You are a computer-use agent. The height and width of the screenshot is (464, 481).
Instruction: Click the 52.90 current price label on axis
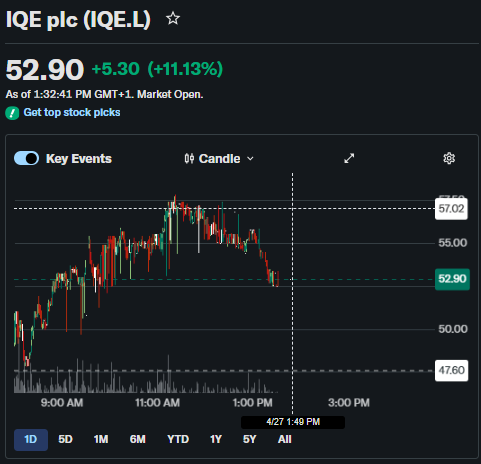point(452,279)
